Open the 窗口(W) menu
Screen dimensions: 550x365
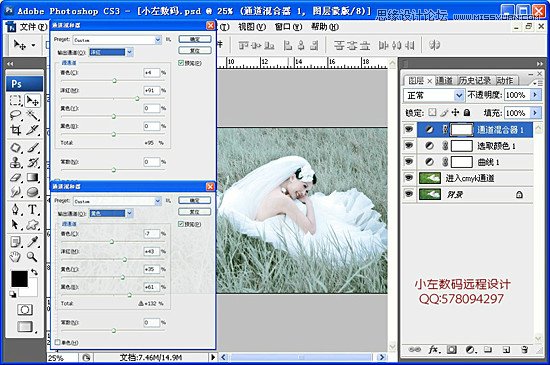click(x=288, y=27)
